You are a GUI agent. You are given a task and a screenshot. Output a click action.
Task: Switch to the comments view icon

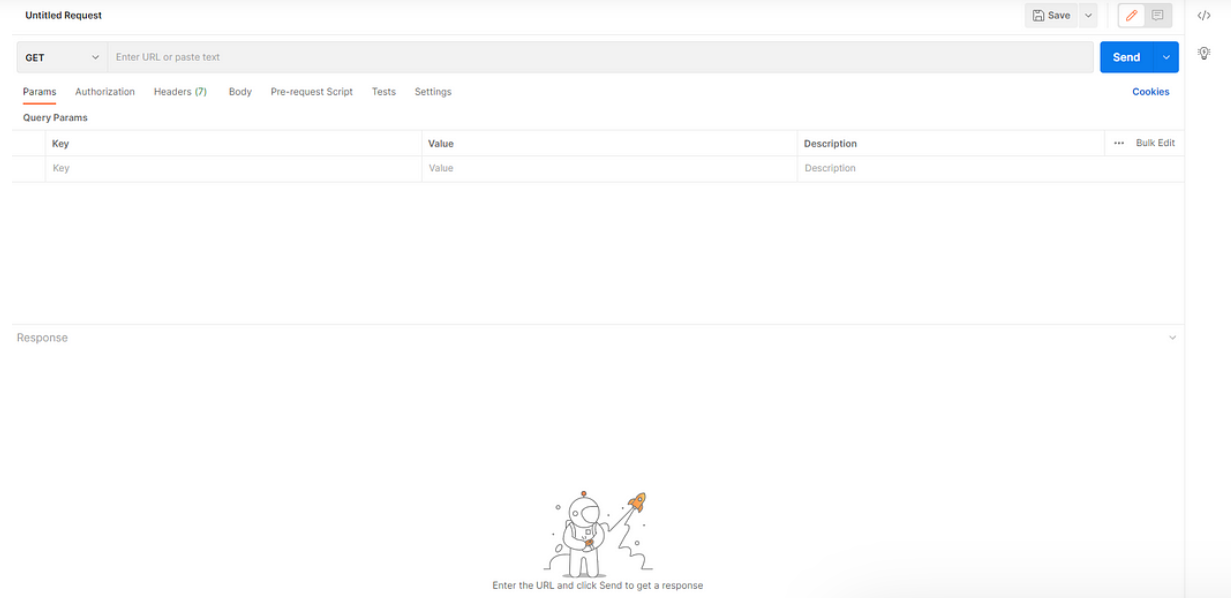tap(1156, 15)
